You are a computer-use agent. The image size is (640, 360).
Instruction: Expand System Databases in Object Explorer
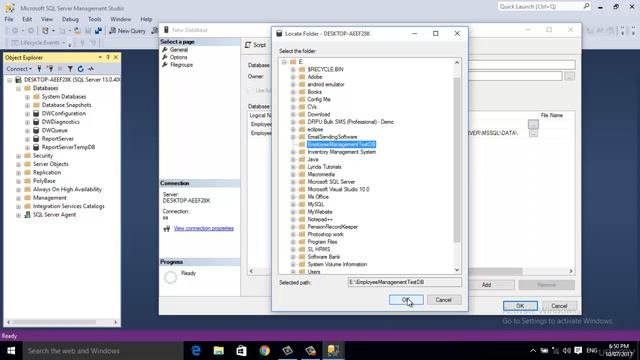point(27,97)
